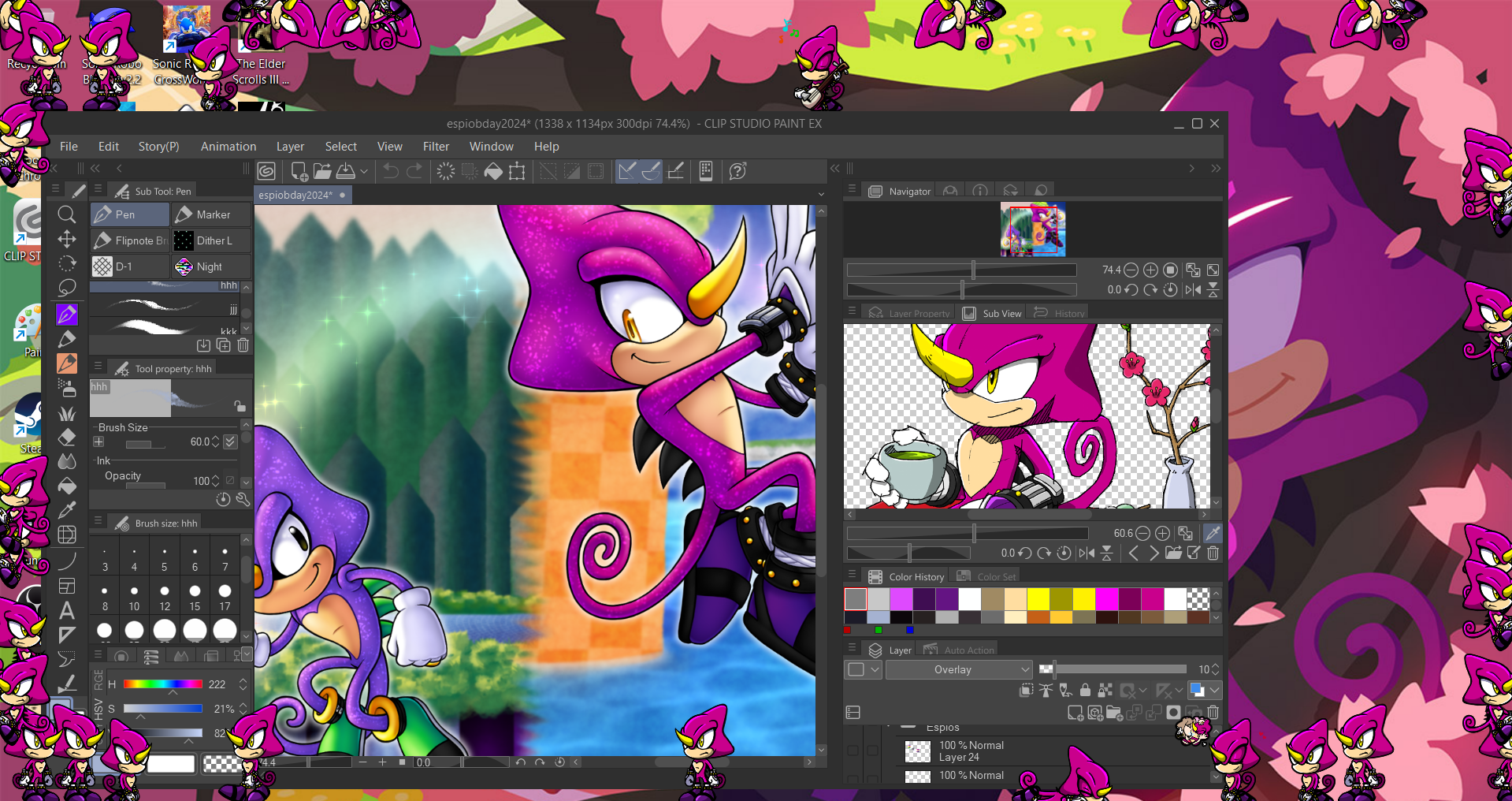Delete the selected layer
The width and height of the screenshot is (1512, 801).
1213,713
